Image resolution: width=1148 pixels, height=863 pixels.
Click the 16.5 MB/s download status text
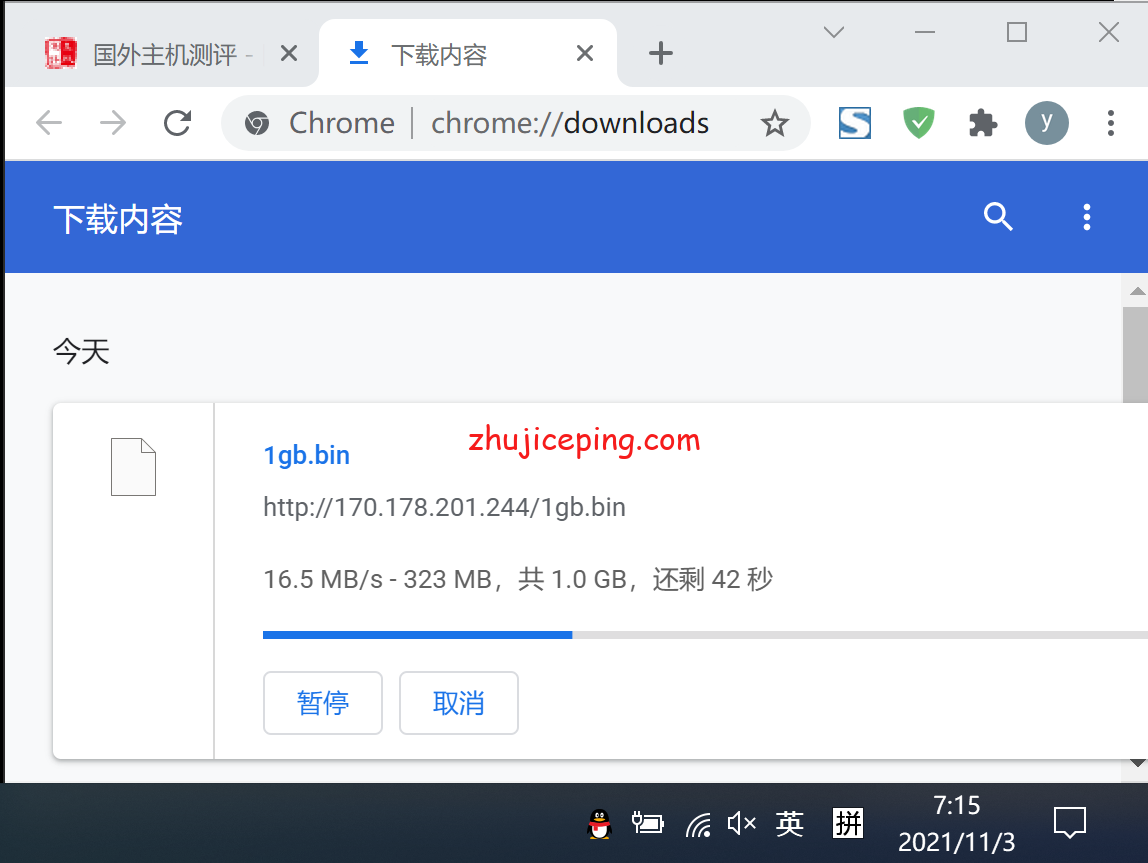pyautogui.click(x=518, y=579)
